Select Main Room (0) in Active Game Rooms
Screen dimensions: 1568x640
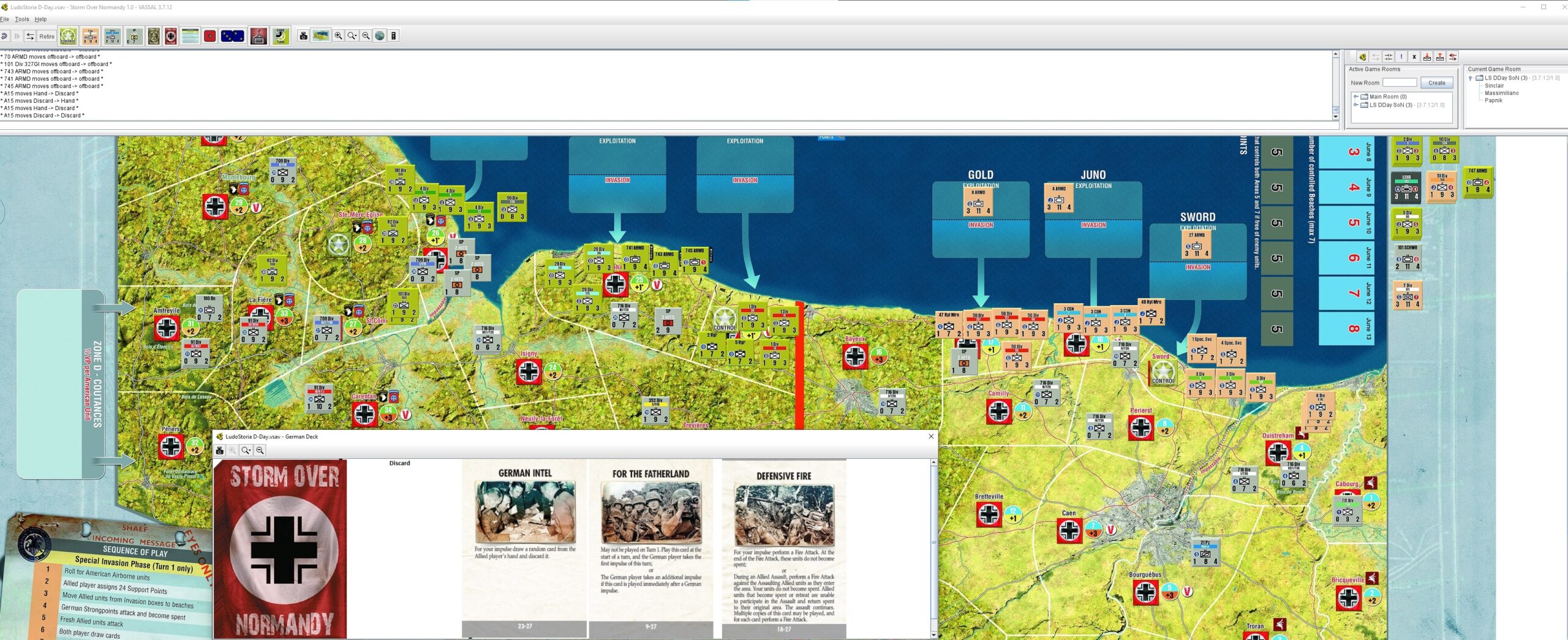click(x=1388, y=97)
